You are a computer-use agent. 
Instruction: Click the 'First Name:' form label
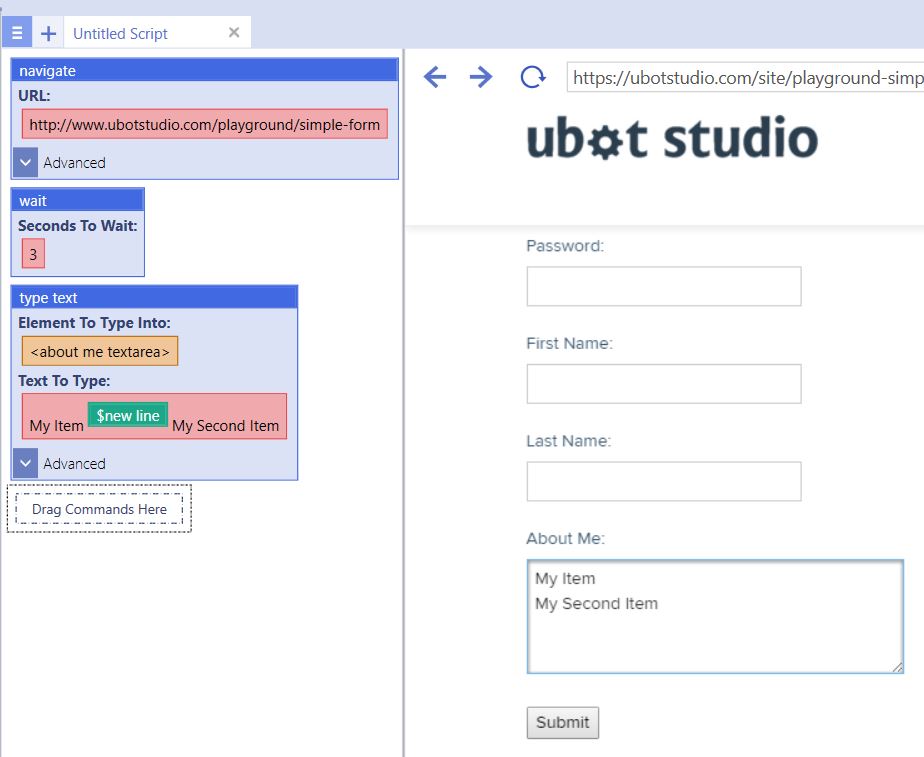coord(569,343)
